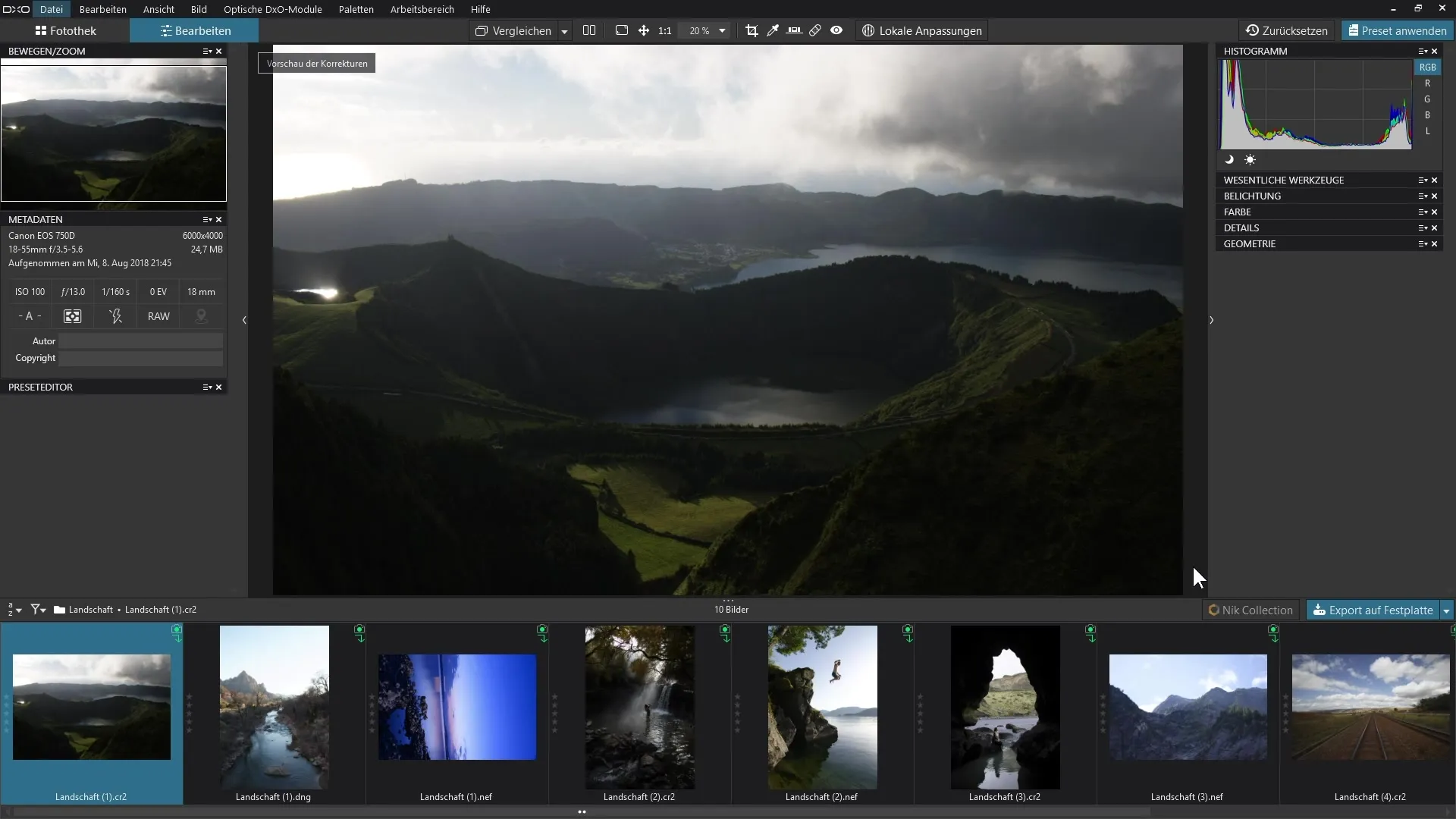Screen dimensions: 1456x819
Task: Switch to the Fotothek tab
Action: click(65, 31)
